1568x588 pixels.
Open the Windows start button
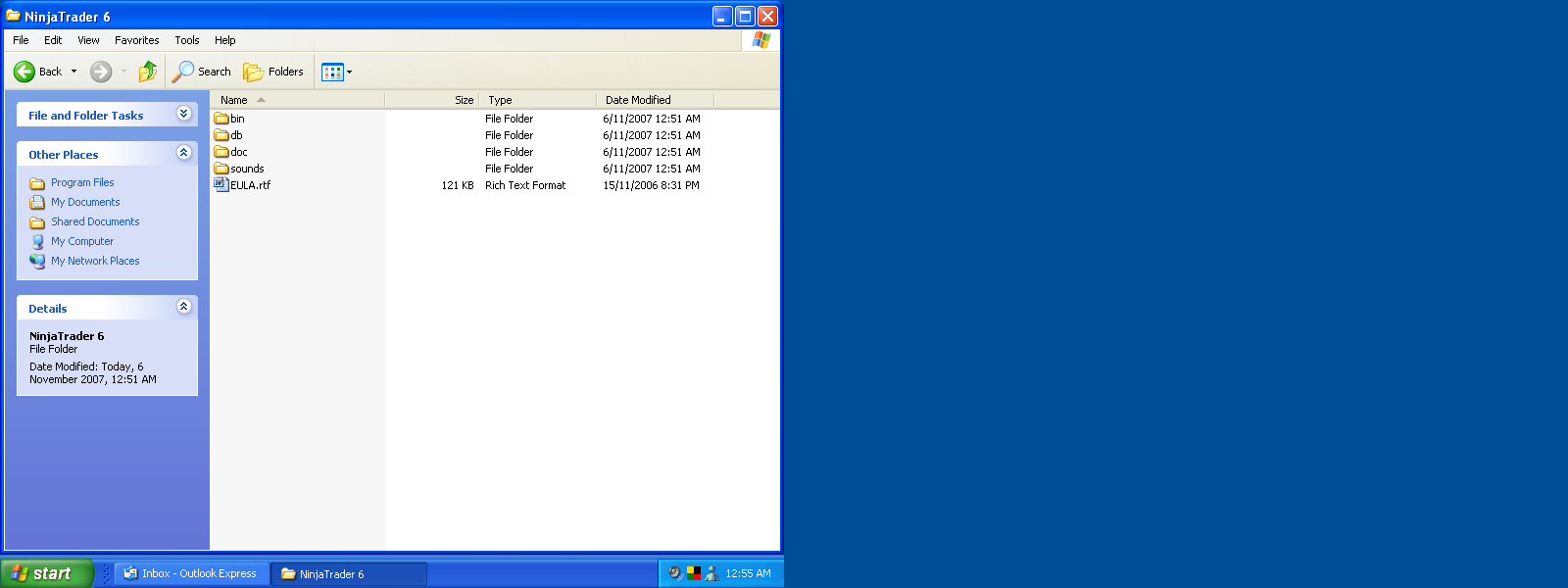pyautogui.click(x=47, y=573)
